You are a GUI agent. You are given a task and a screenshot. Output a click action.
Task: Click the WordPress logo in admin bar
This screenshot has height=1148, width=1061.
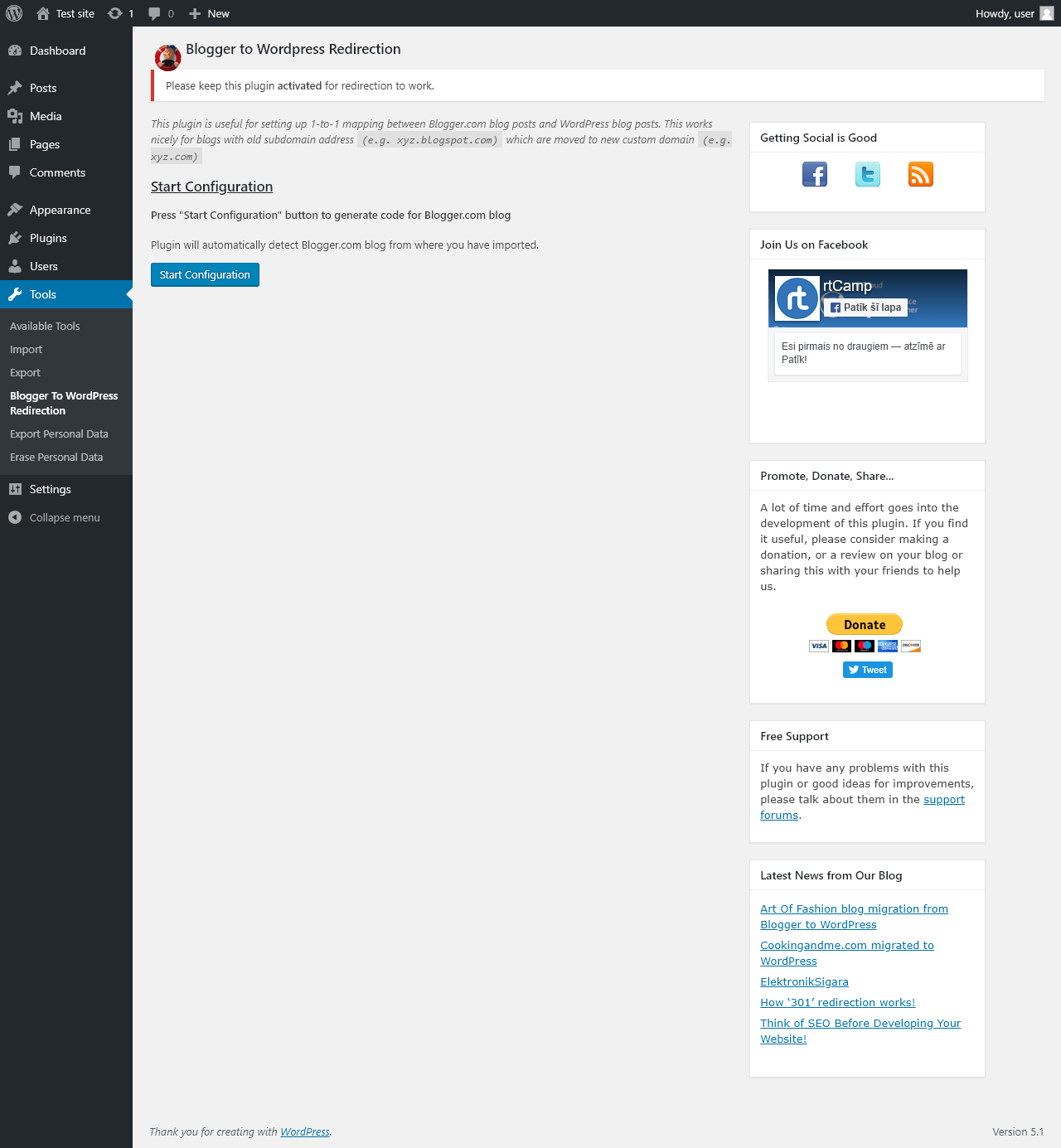click(x=14, y=13)
